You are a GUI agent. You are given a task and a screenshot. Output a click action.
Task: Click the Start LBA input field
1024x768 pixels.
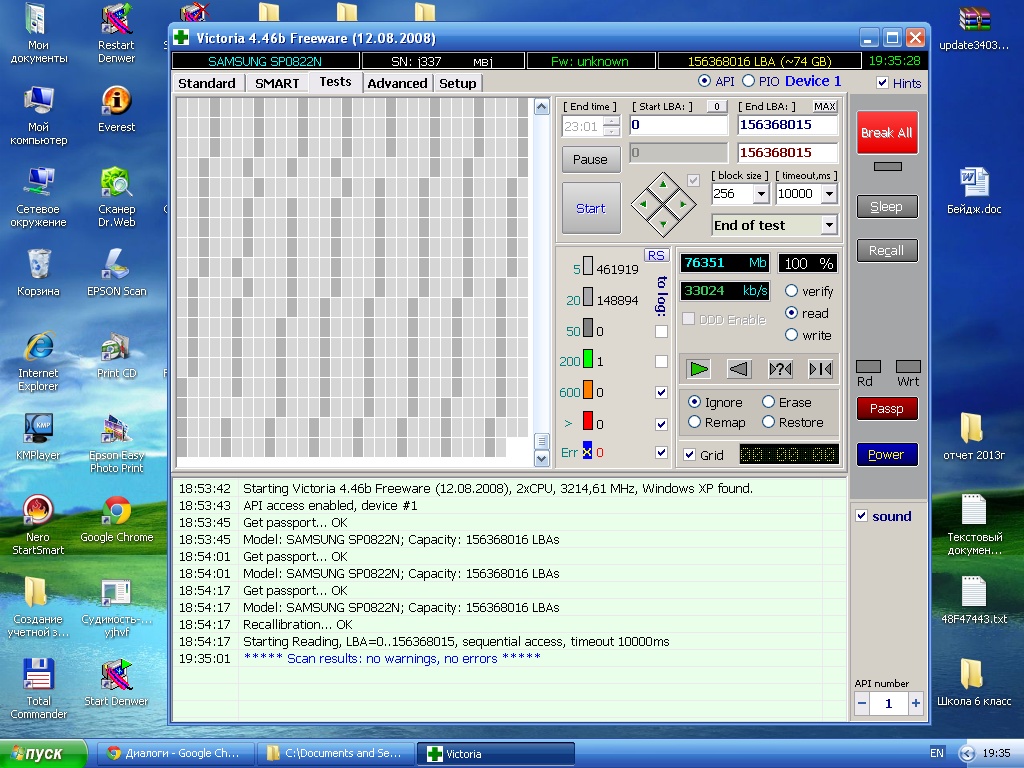[x=679, y=125]
